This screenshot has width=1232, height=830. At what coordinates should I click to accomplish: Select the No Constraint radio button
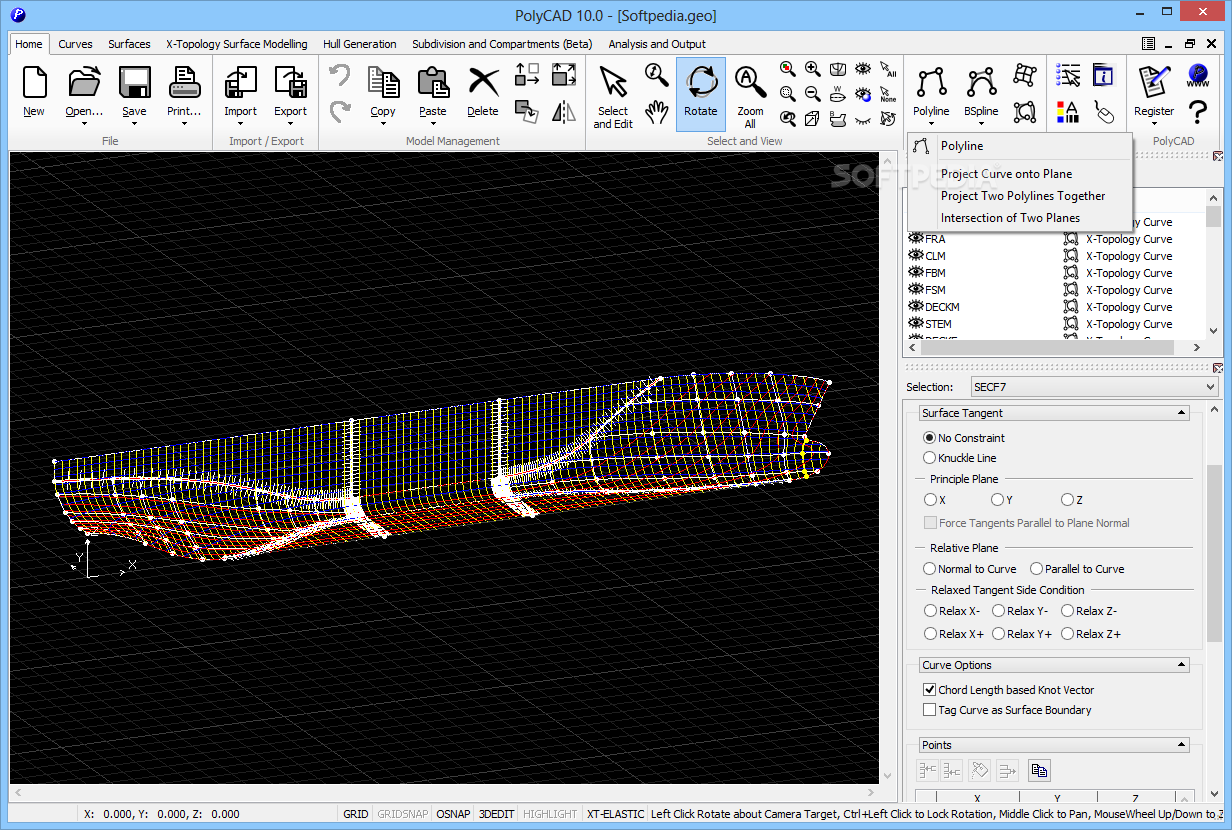(930, 437)
